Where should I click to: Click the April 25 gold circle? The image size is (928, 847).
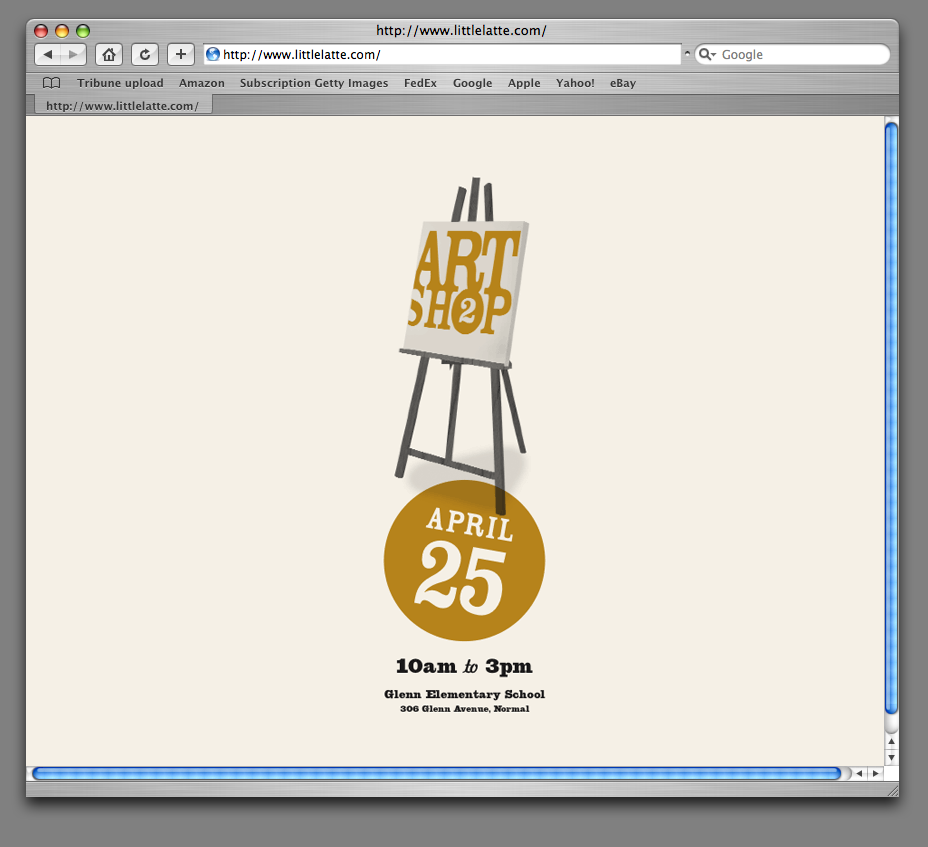pos(465,561)
